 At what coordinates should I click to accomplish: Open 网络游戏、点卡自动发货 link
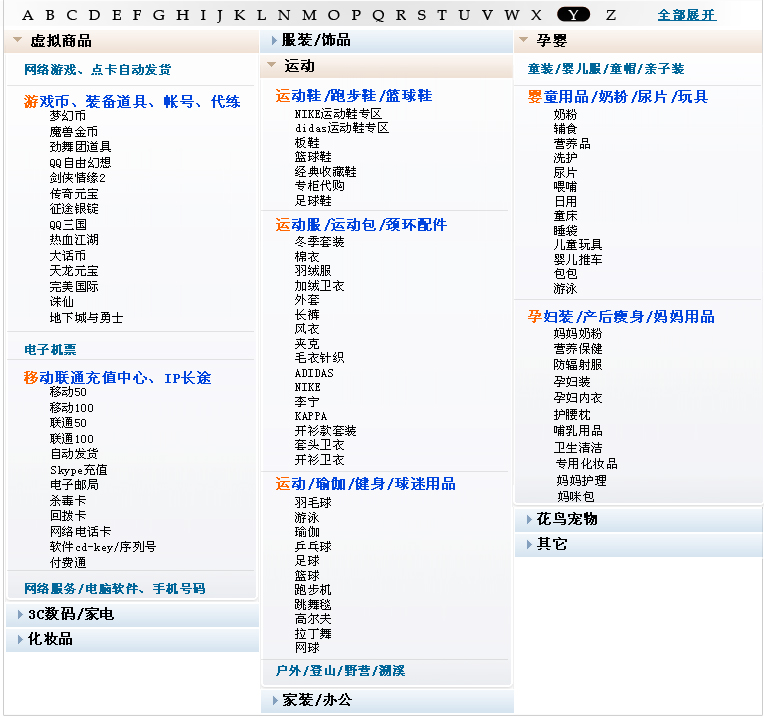point(97,70)
